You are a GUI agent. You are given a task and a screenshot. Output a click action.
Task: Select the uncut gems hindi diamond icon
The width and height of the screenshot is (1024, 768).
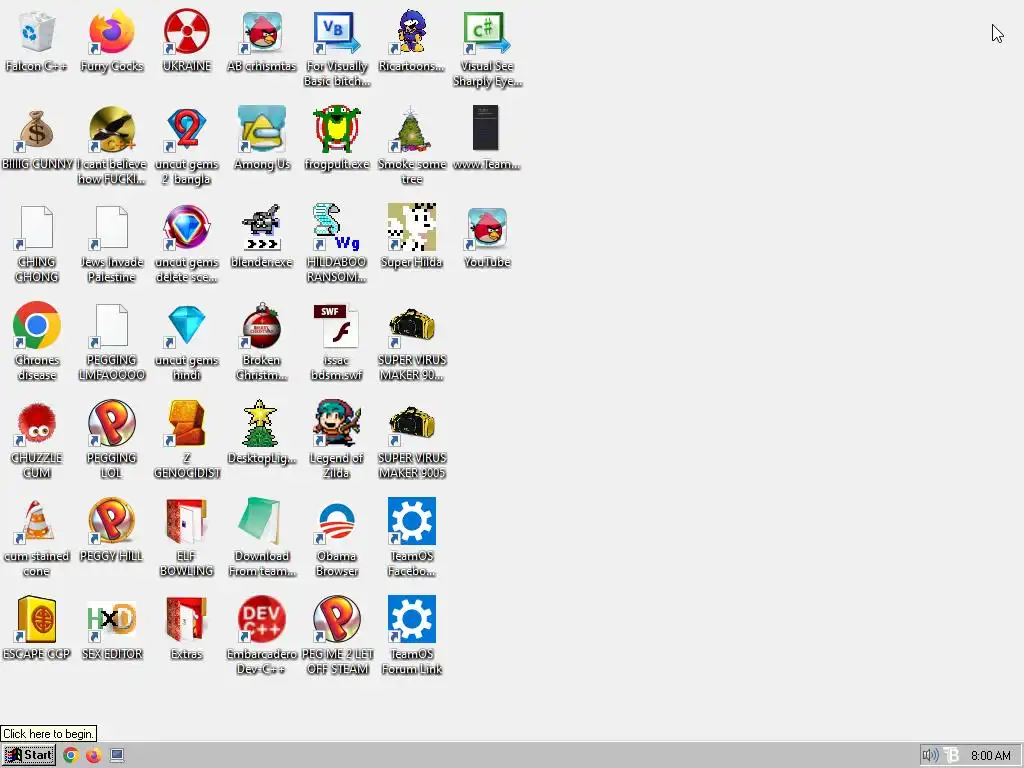coord(187,325)
